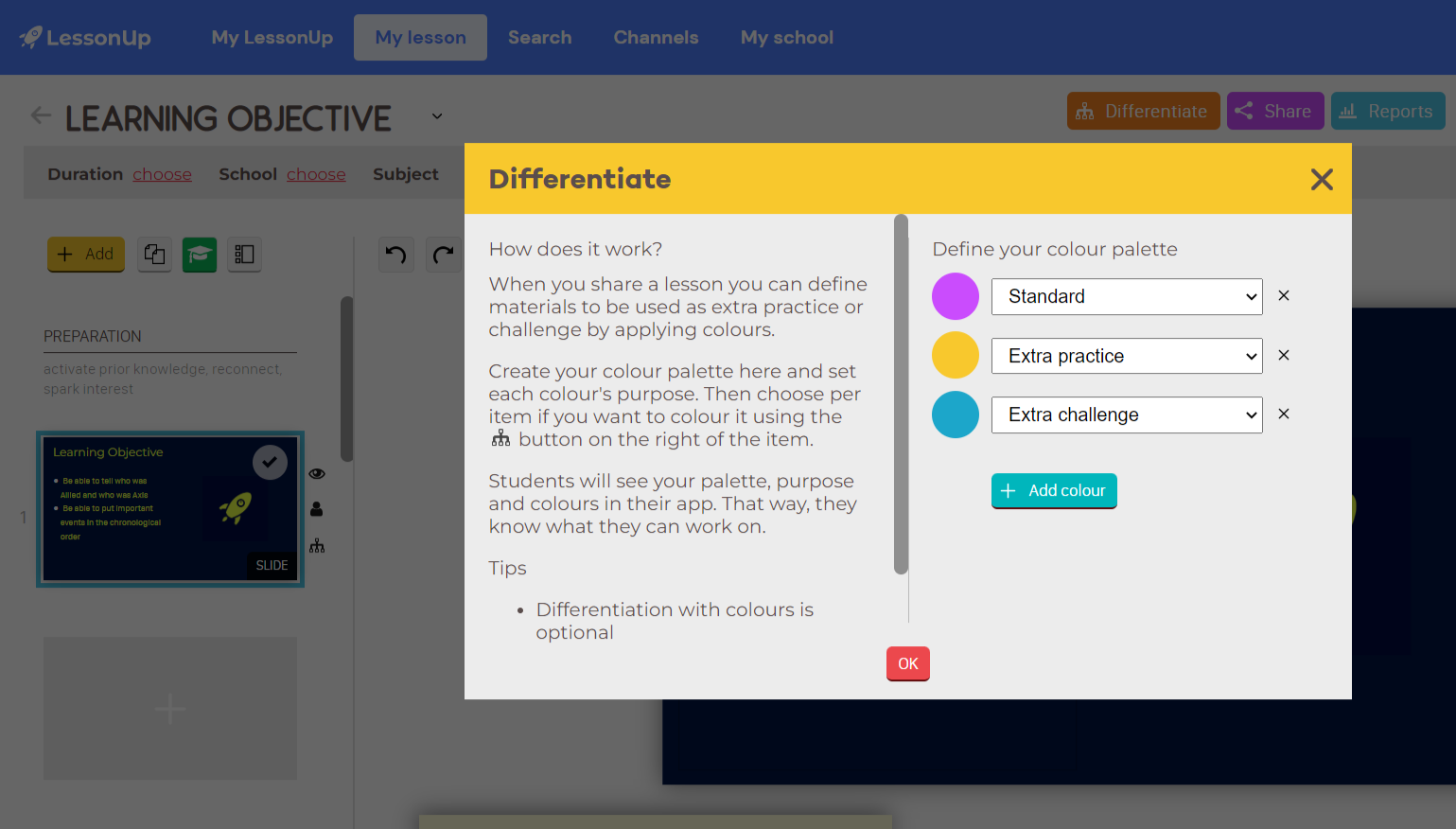Click the purple colour swatch
The height and width of the screenshot is (829, 1456).
click(955, 296)
